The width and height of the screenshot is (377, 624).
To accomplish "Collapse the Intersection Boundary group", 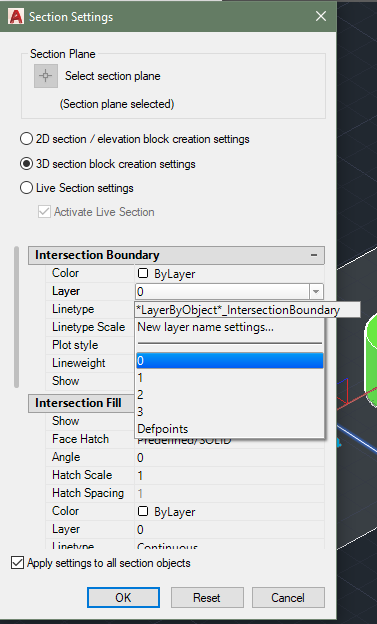I will tap(314, 255).
